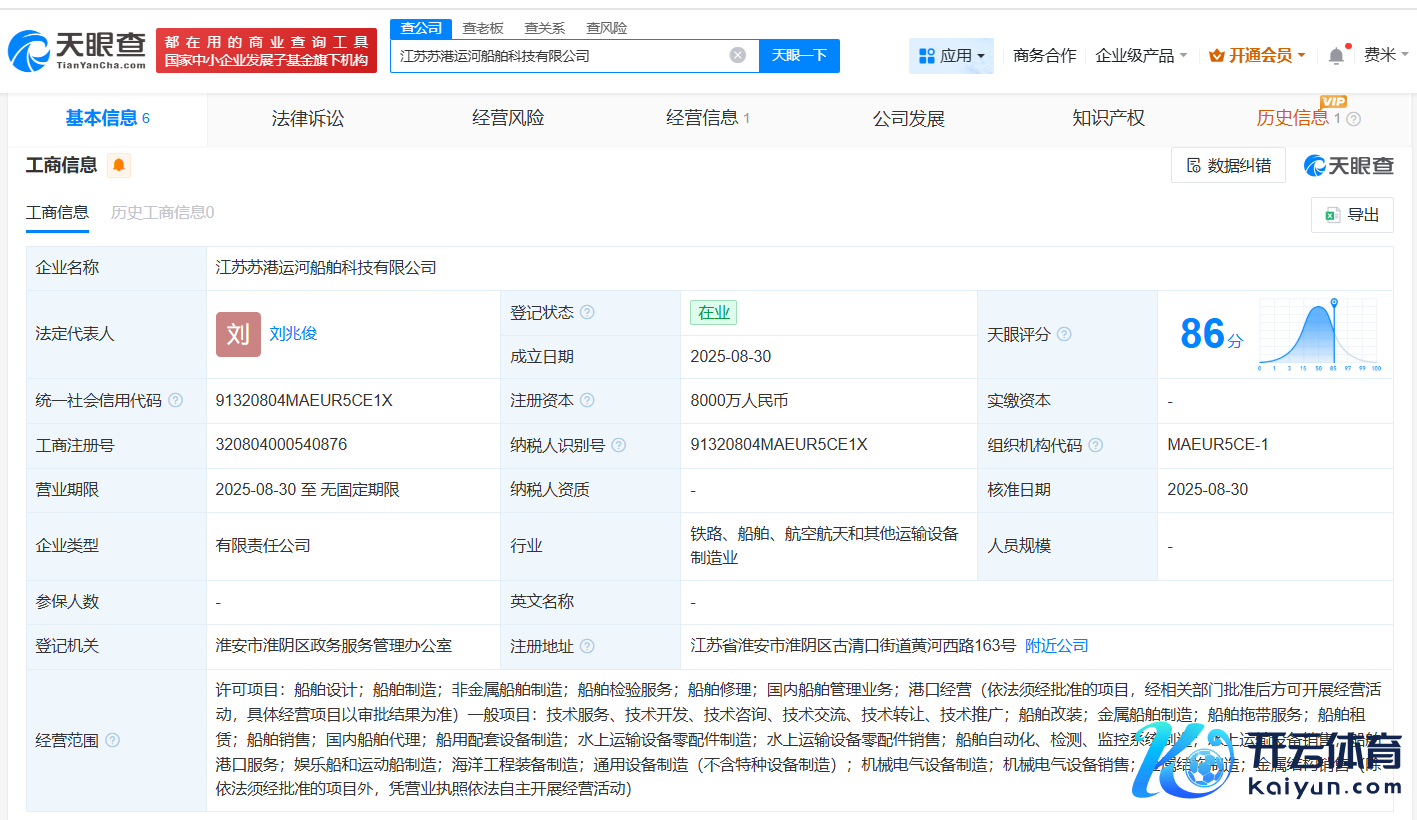The width and height of the screenshot is (1417, 820).
Task: Click help icon next to 统一社会信用代码
Action: (x=176, y=400)
